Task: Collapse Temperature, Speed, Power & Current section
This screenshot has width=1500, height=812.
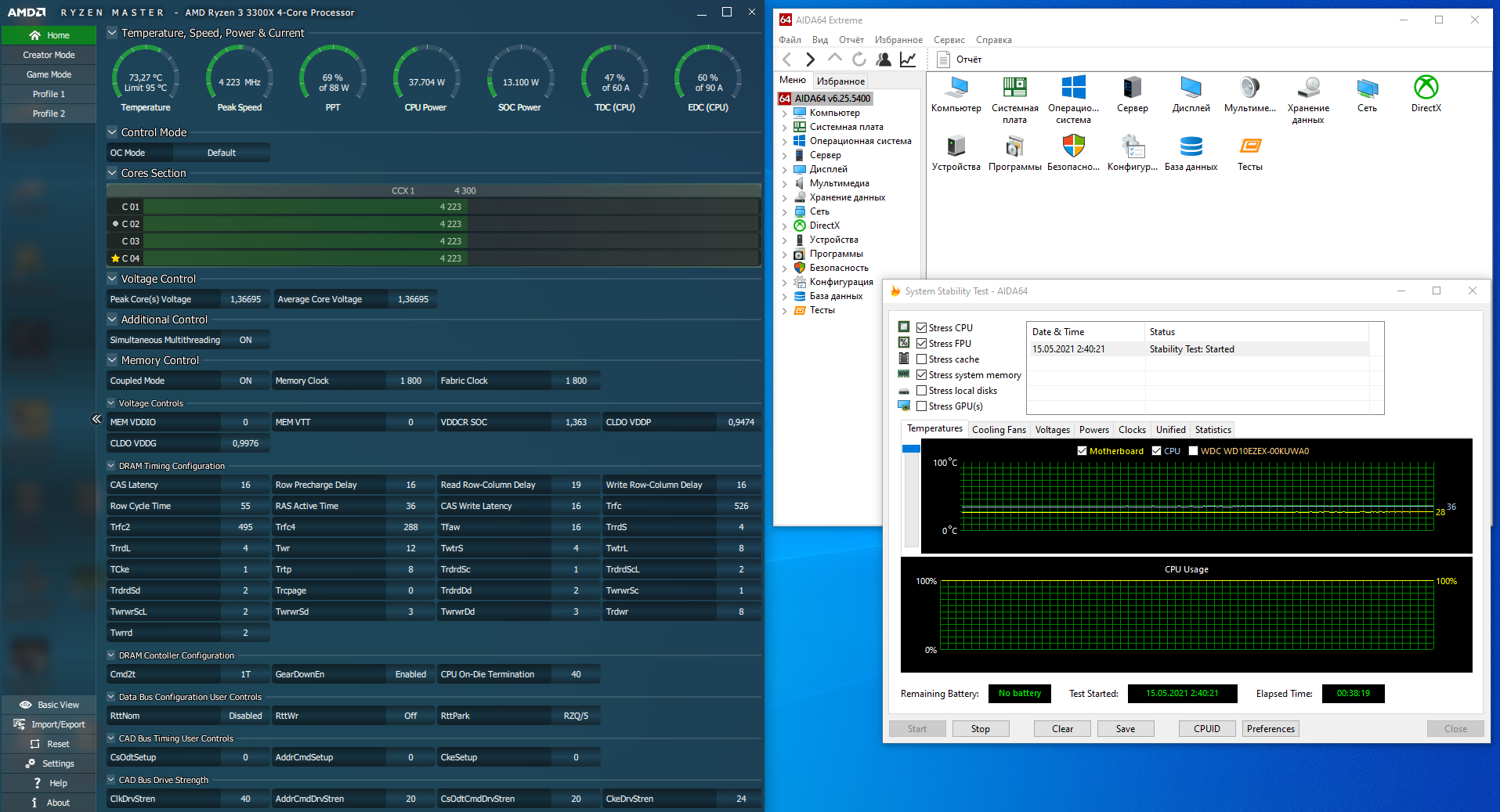Action: pos(112,33)
